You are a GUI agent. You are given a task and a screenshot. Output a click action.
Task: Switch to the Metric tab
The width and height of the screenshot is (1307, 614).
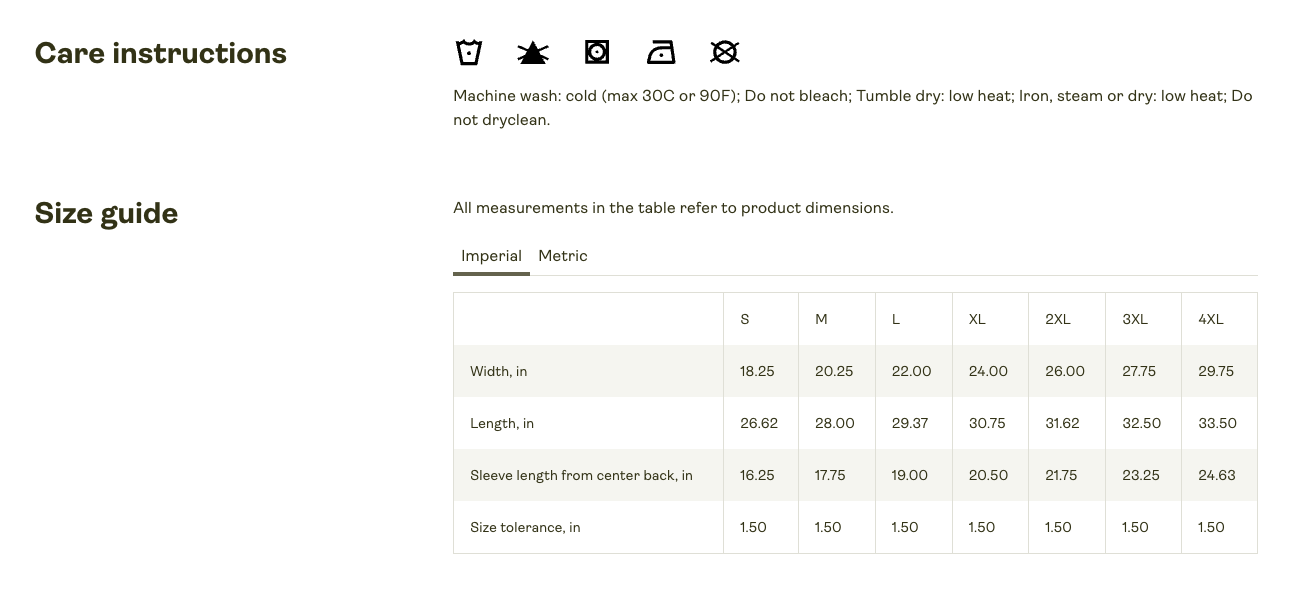pos(563,256)
